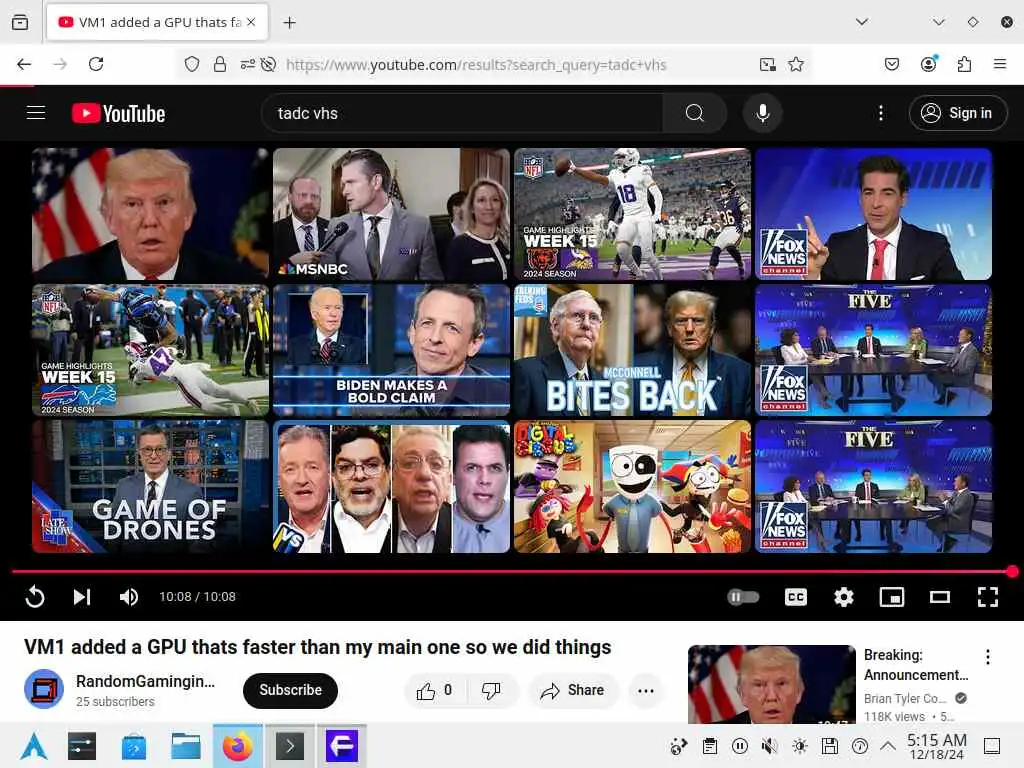
Task: Click Brian Tyler Co channel name
Action: pos(904,698)
